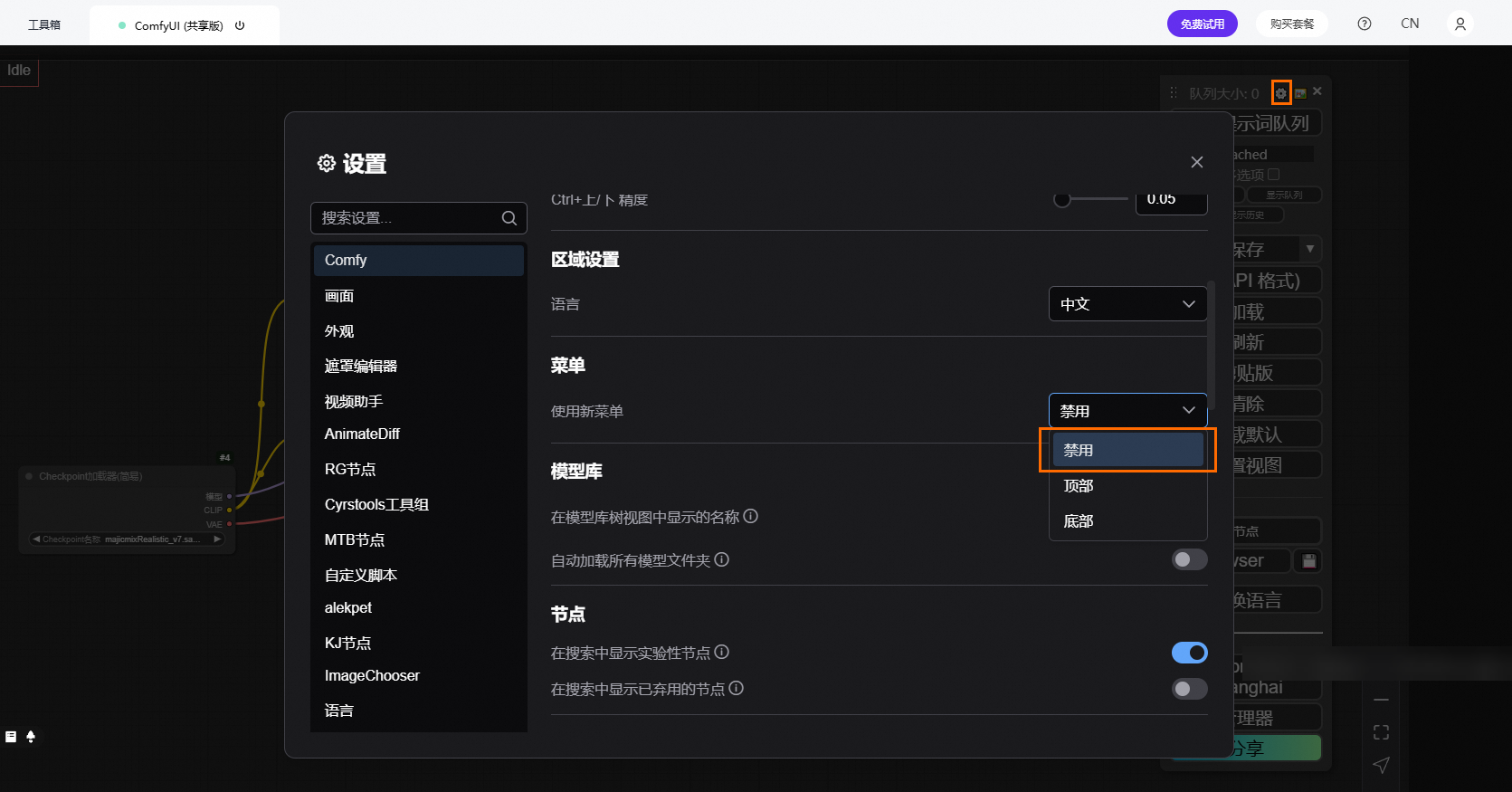Open the 语言 dropdown showing 中文
Screen dimensions: 1512x792
(1127, 304)
